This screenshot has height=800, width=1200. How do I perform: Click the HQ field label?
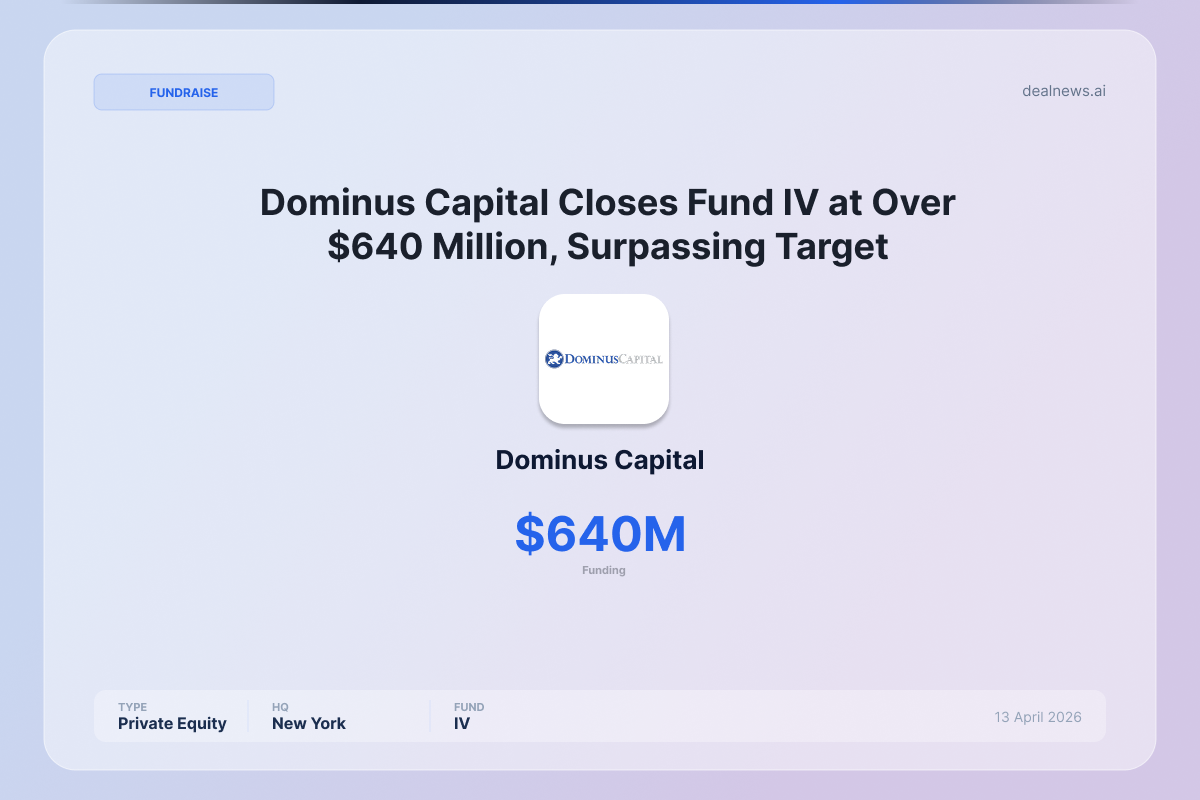[280, 707]
